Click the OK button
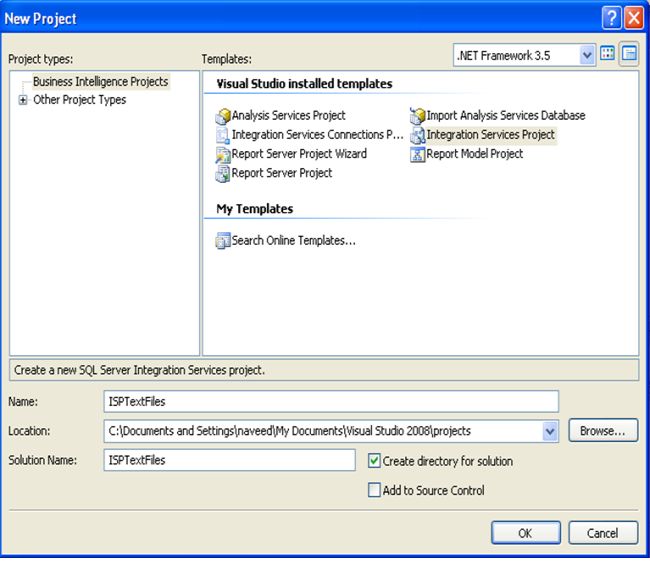 (x=526, y=533)
